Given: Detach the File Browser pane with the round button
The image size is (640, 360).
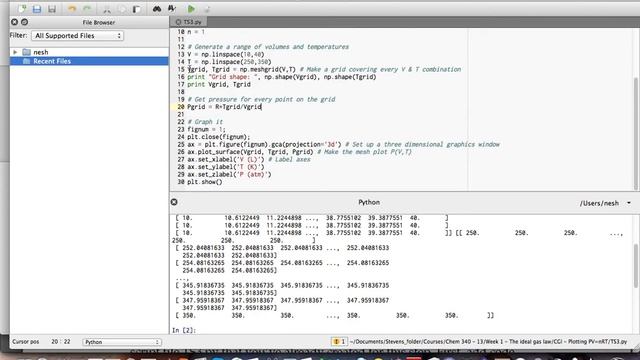Looking at the screenshot, I should (24, 22).
